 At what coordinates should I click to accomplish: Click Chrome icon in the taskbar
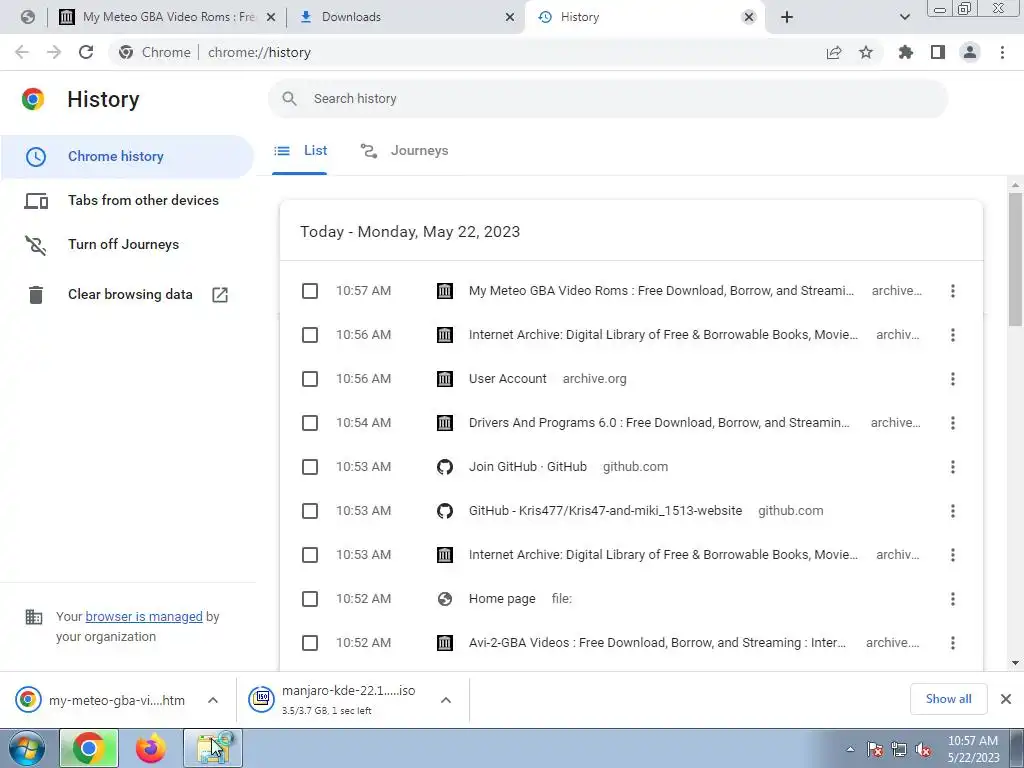tap(89, 748)
